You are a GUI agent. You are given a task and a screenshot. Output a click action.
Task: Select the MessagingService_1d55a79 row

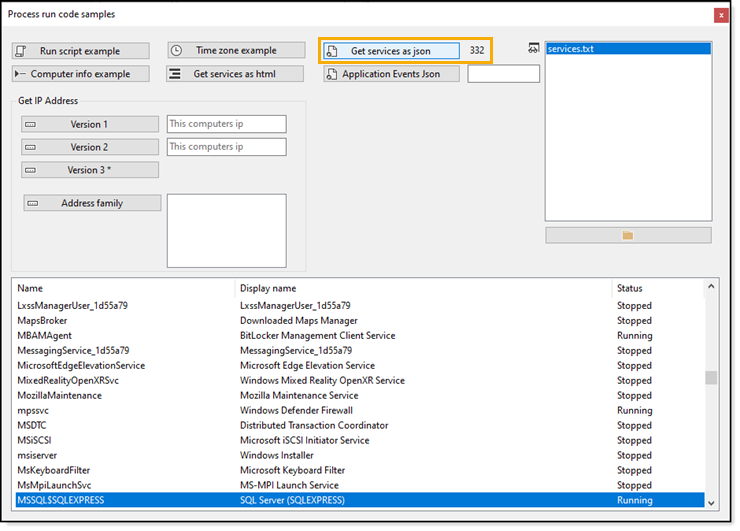360,351
